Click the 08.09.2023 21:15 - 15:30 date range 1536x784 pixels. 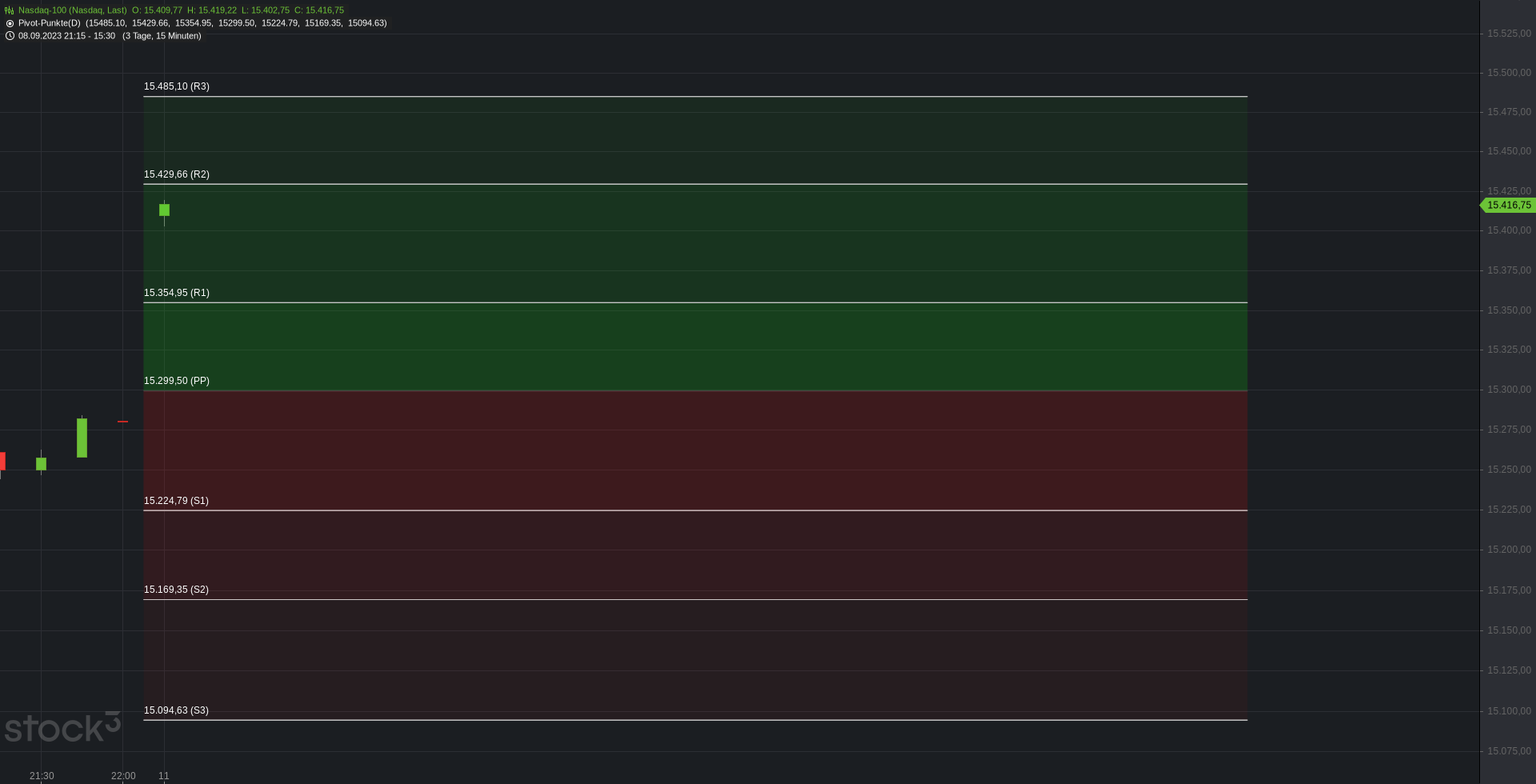66,36
